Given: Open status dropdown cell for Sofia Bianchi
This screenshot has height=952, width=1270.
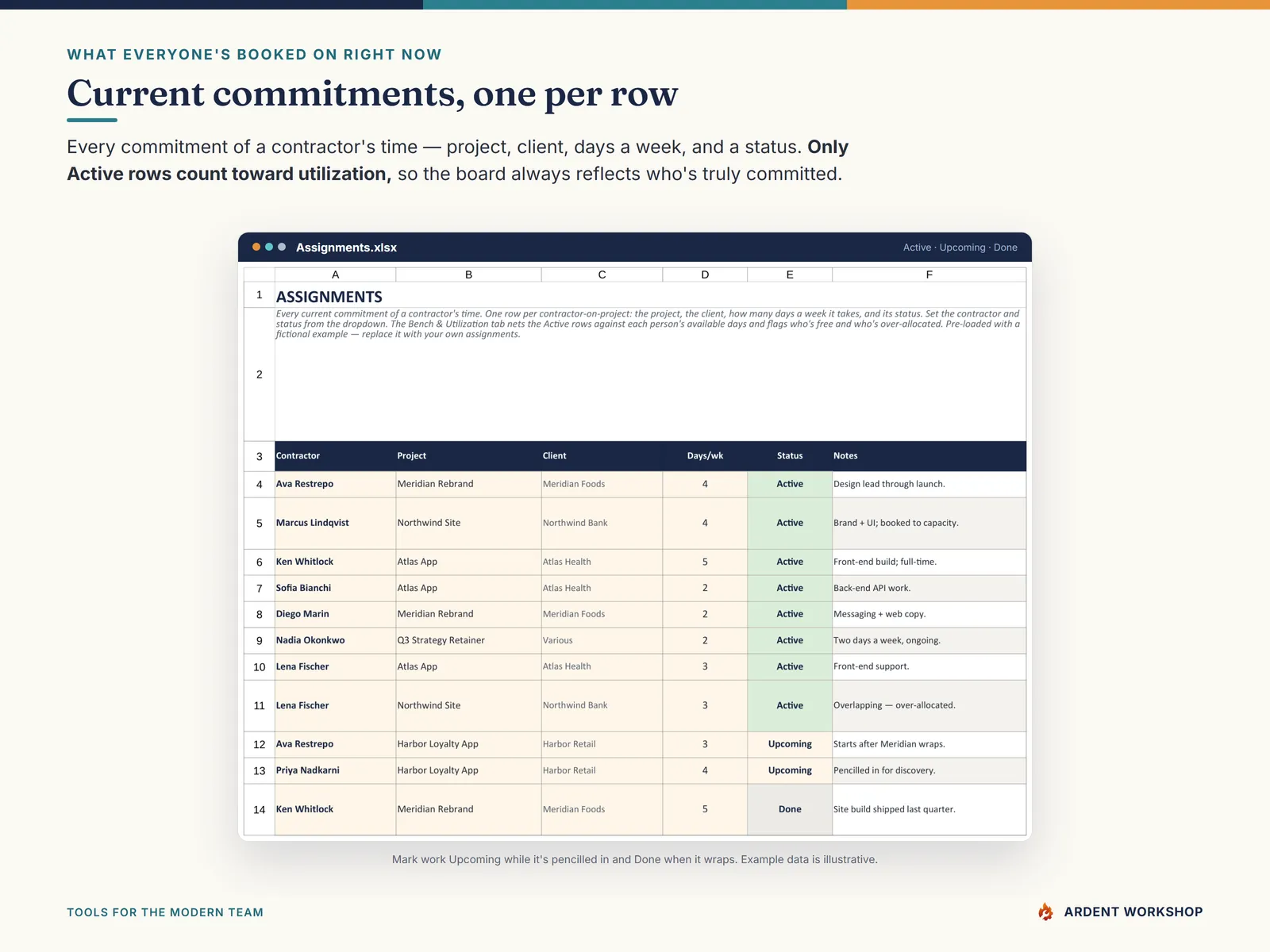Looking at the screenshot, I should (x=790, y=588).
